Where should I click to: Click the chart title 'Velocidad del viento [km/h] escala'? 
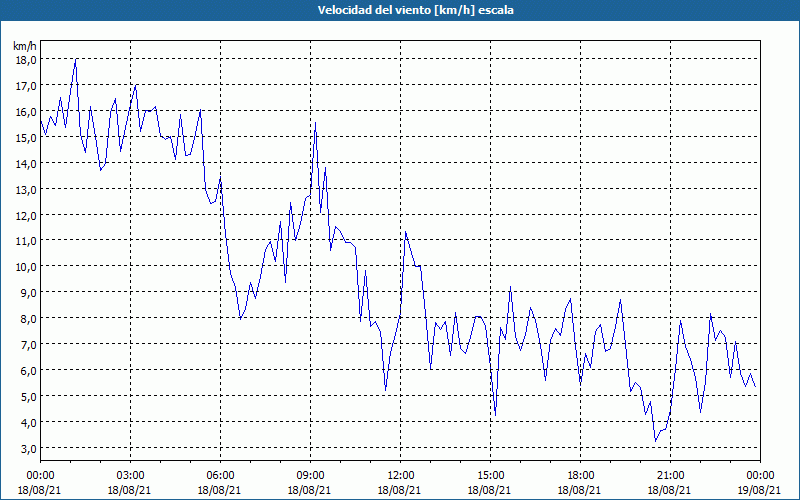pyautogui.click(x=415, y=10)
